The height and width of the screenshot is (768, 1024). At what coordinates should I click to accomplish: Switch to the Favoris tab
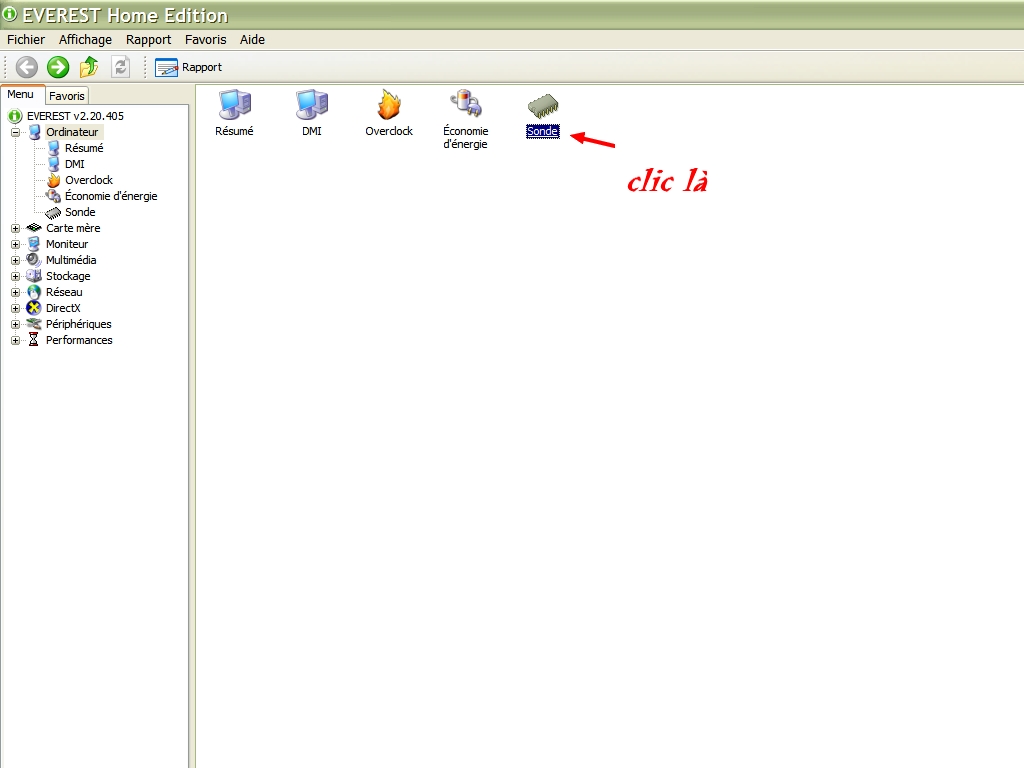[67, 96]
